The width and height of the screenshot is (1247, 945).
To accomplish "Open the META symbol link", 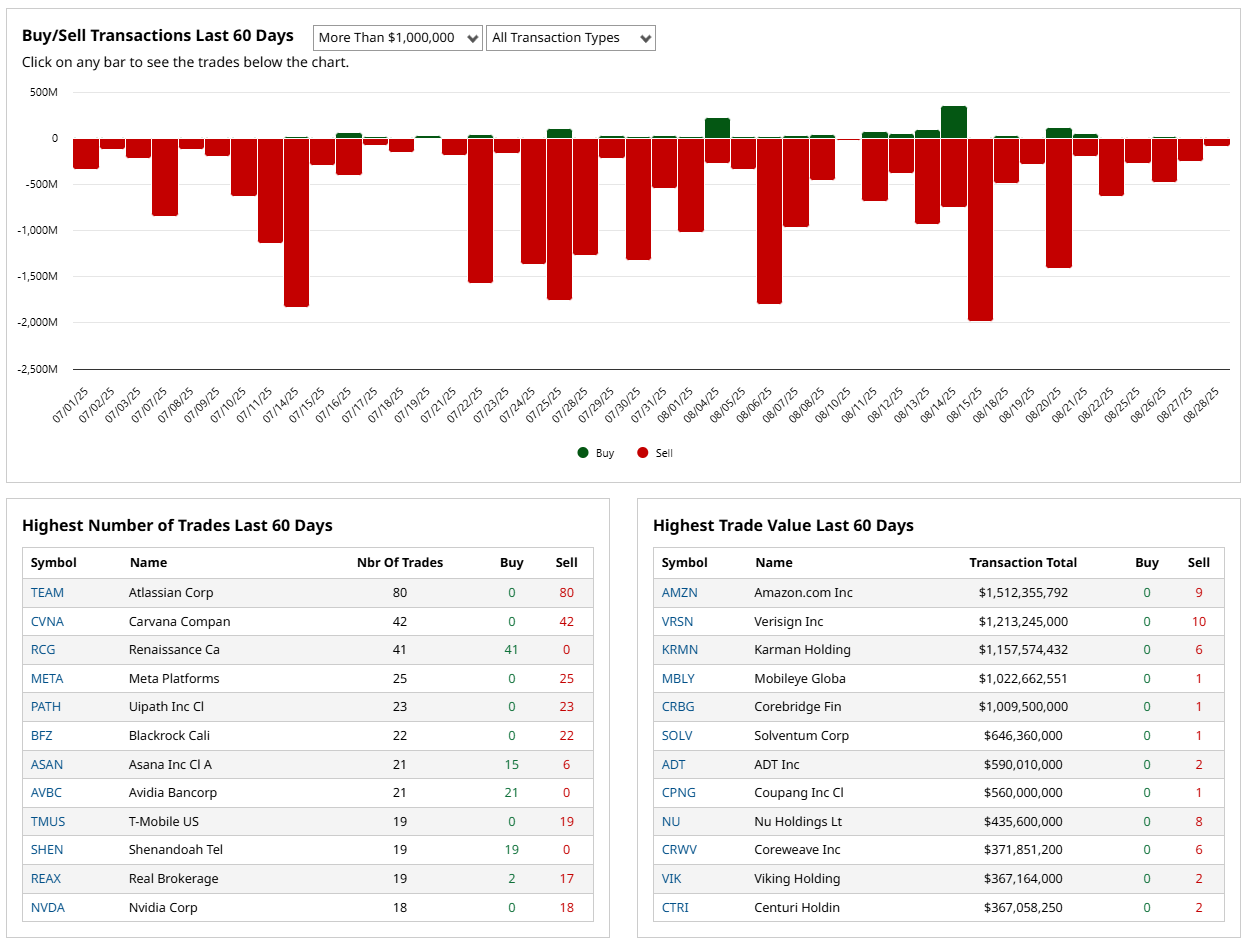I will click(47, 679).
